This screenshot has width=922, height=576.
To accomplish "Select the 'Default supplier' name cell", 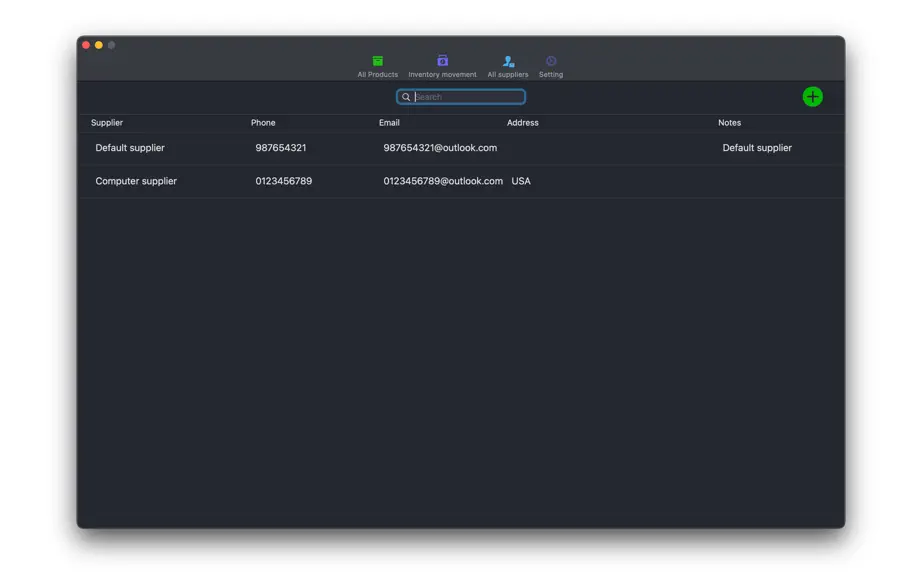I will [130, 148].
